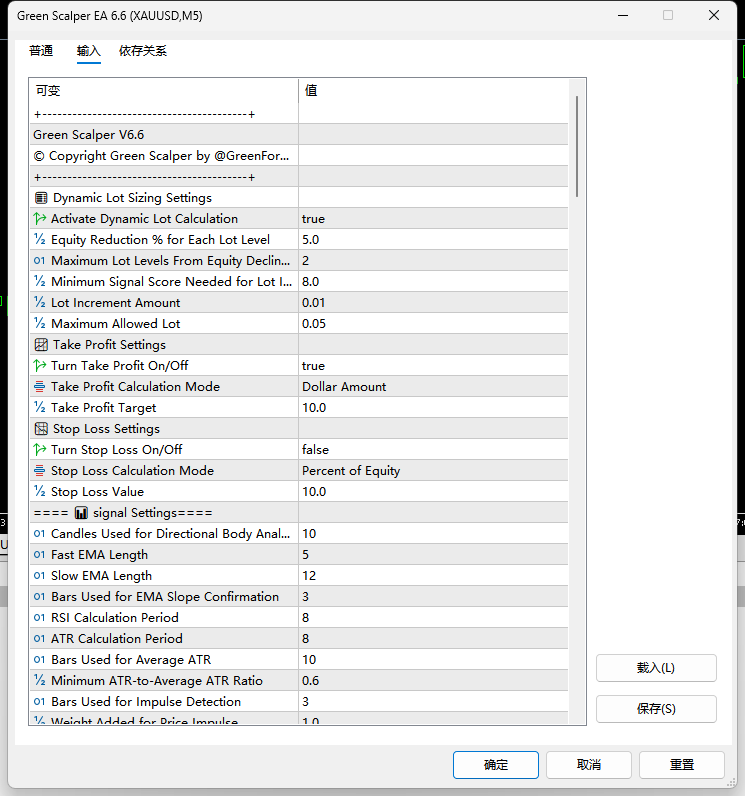
Task: Click the 01 icon beside Slow EMA Length
Action: coord(40,576)
